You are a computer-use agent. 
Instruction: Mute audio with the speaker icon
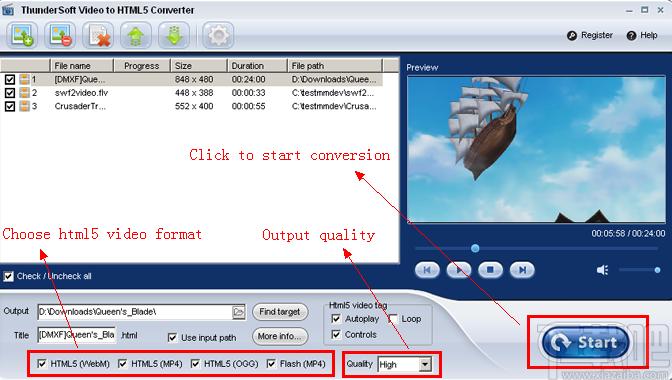click(x=602, y=270)
